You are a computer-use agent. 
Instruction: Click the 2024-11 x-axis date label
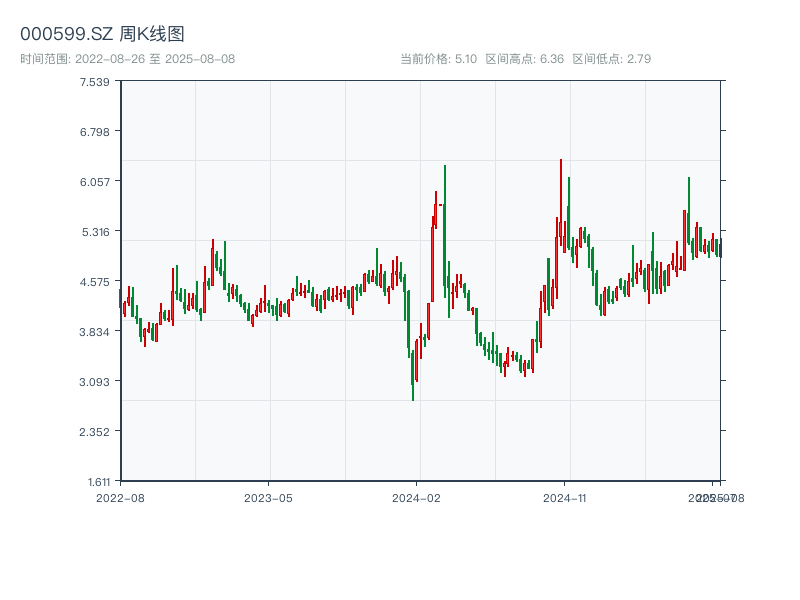[565, 497]
